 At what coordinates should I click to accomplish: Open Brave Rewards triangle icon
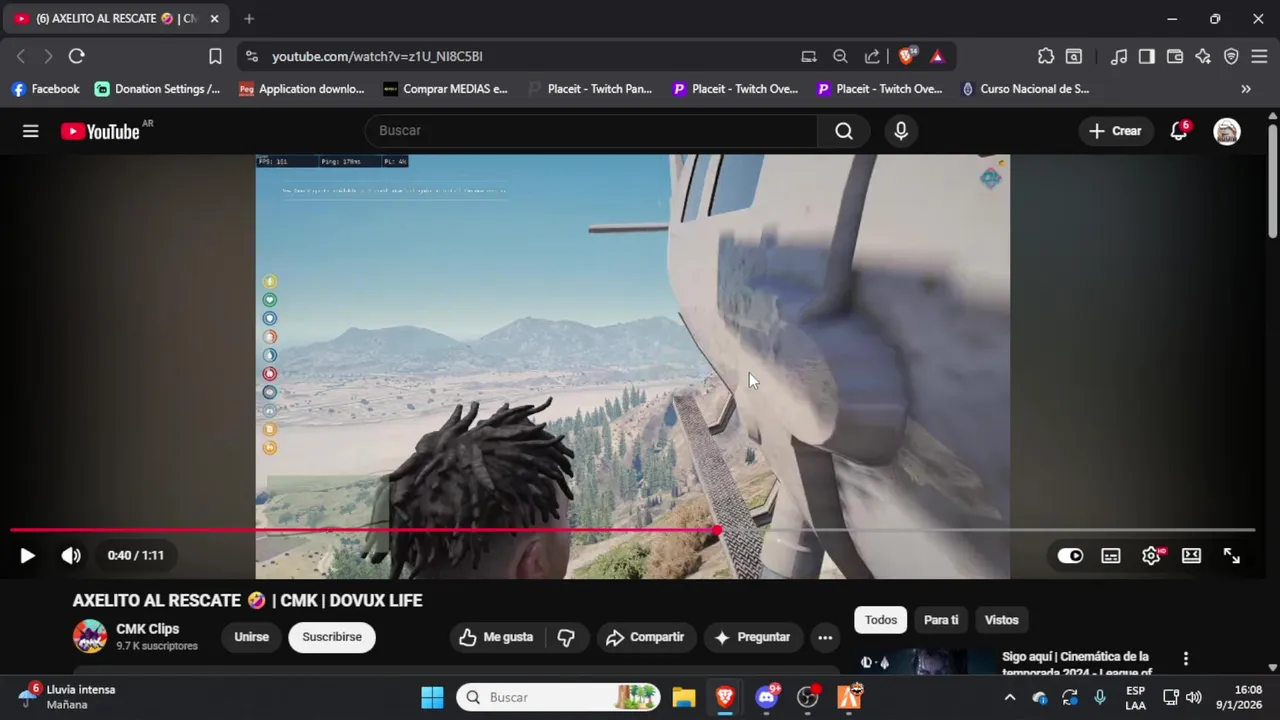[x=937, y=57]
